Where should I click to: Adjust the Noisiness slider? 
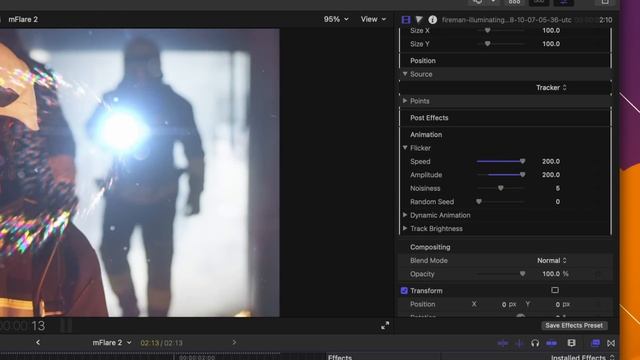tap(500, 188)
